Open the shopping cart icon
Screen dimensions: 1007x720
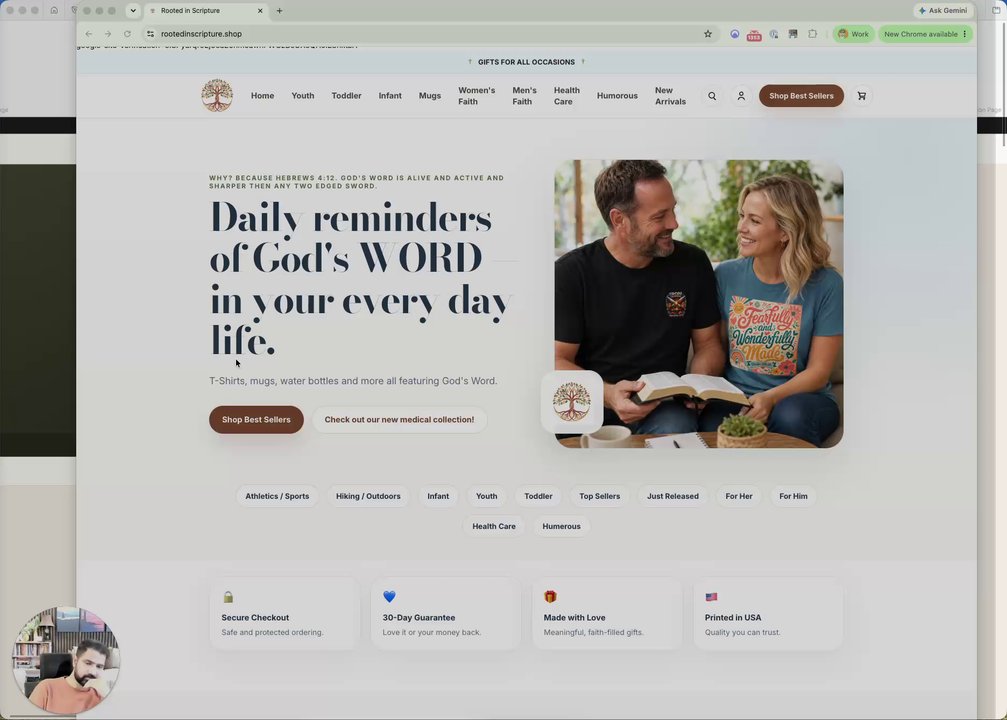coord(861,96)
